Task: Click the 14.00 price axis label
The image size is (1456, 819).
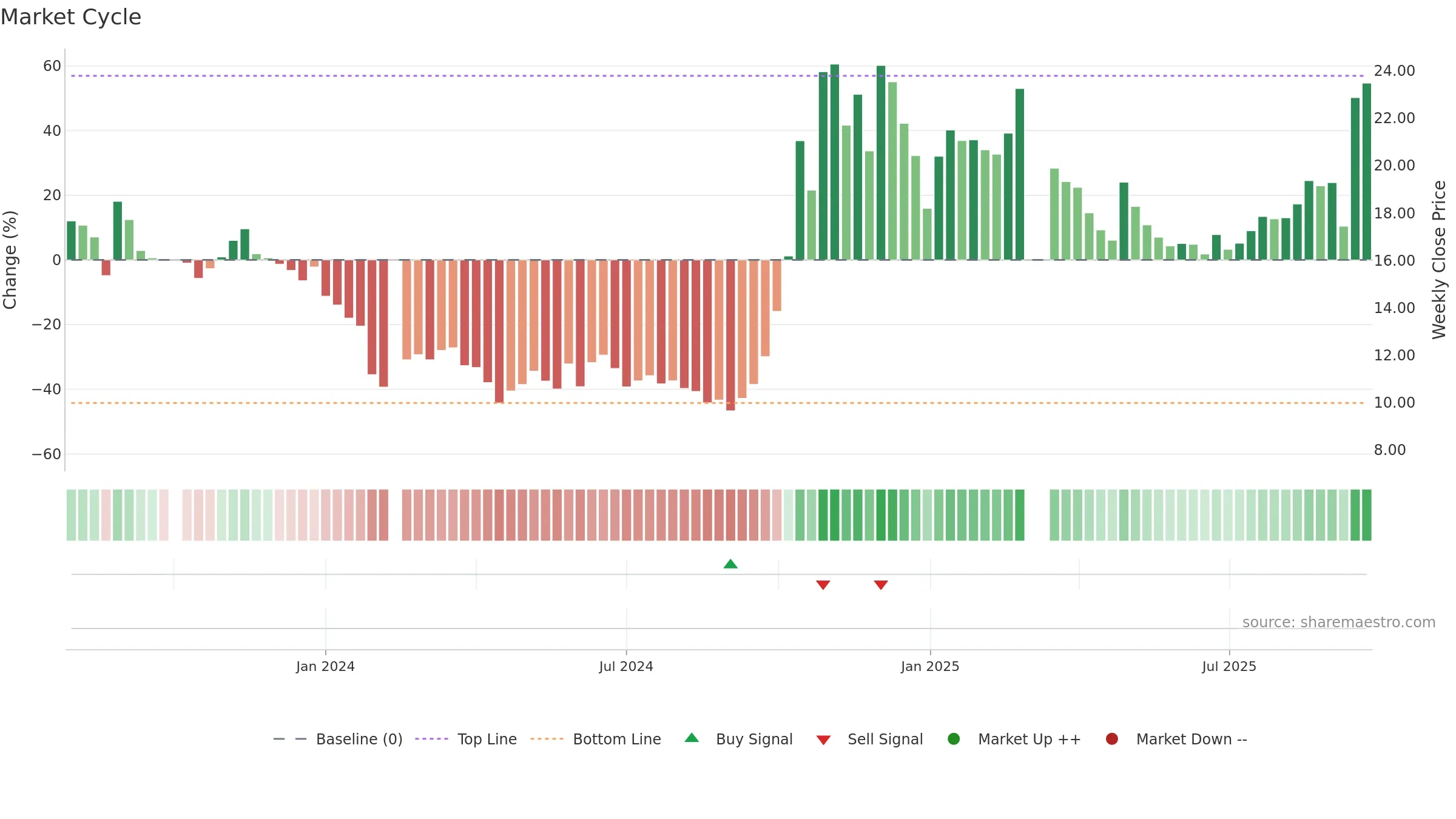Action: [x=1394, y=308]
